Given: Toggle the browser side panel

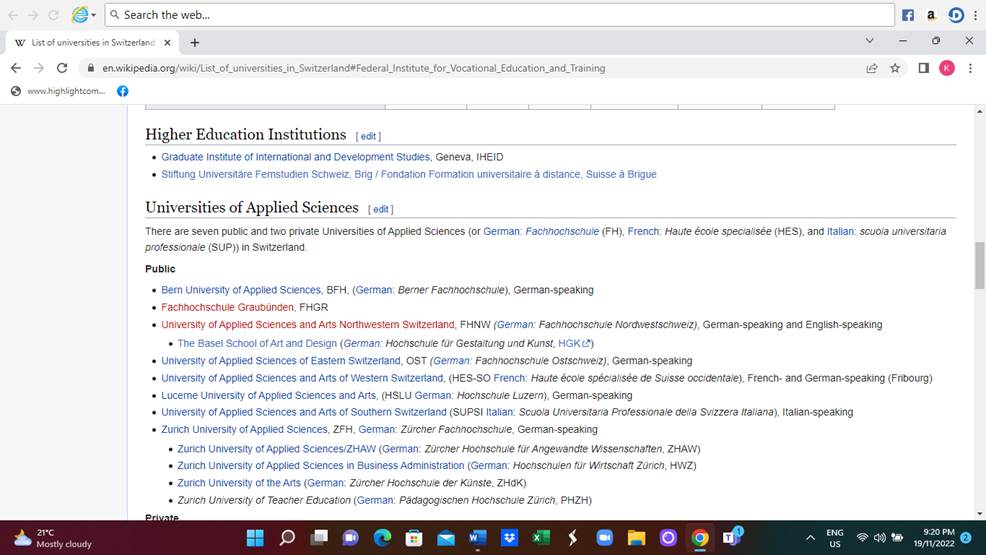Looking at the screenshot, I should click(923, 68).
